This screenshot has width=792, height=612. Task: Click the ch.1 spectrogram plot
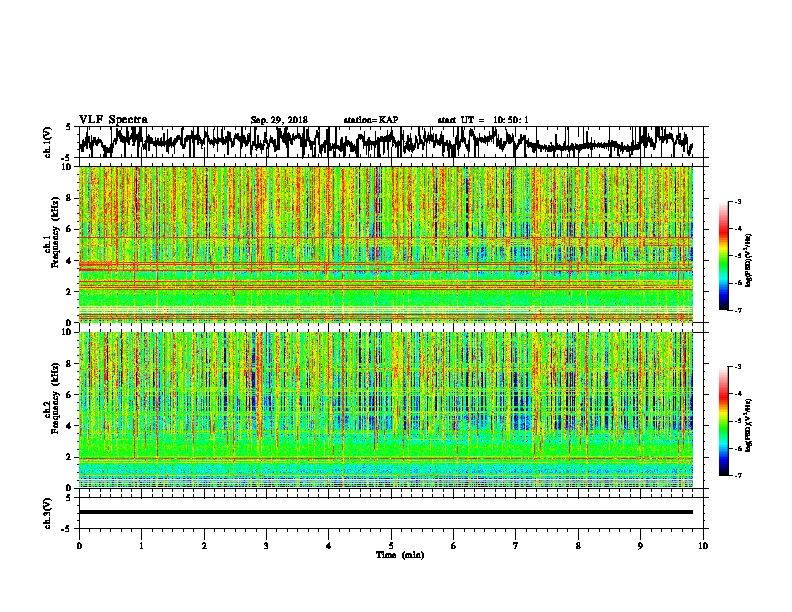click(x=386, y=244)
